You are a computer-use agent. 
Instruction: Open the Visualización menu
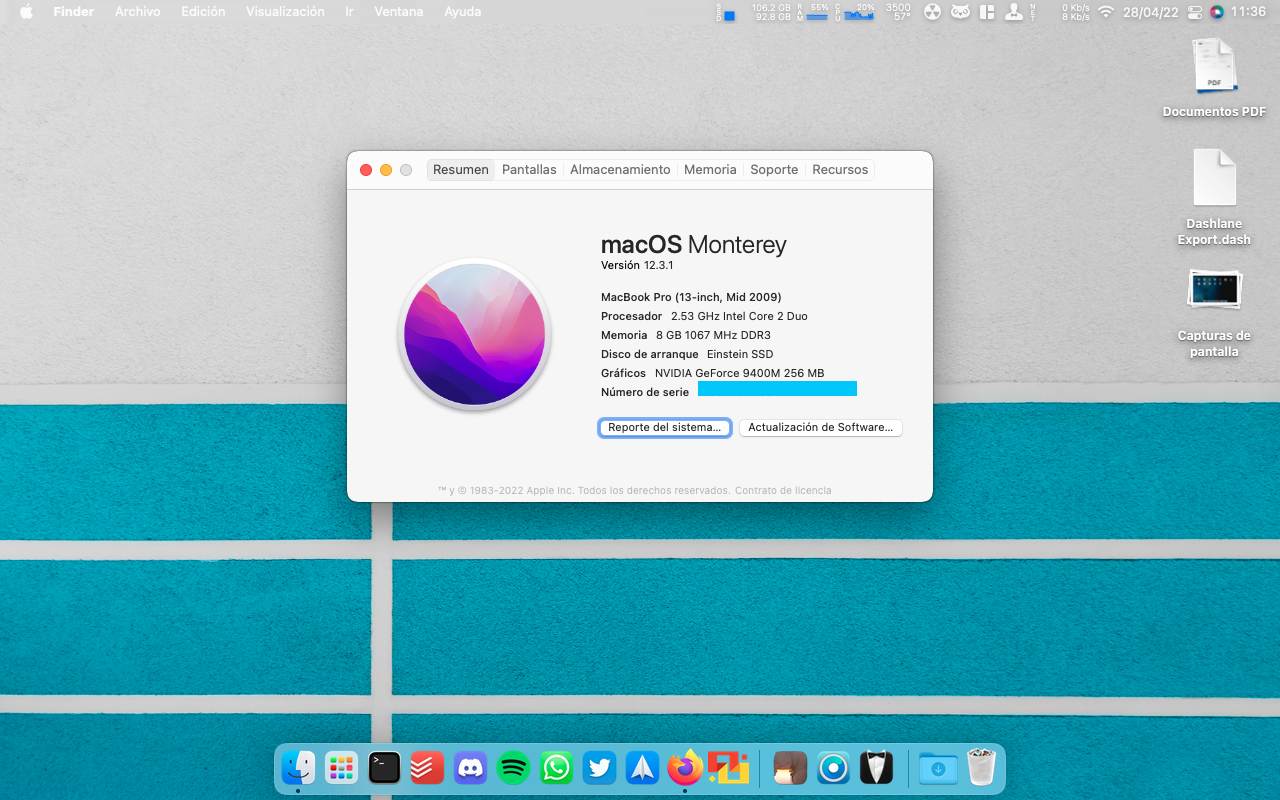pyautogui.click(x=285, y=12)
